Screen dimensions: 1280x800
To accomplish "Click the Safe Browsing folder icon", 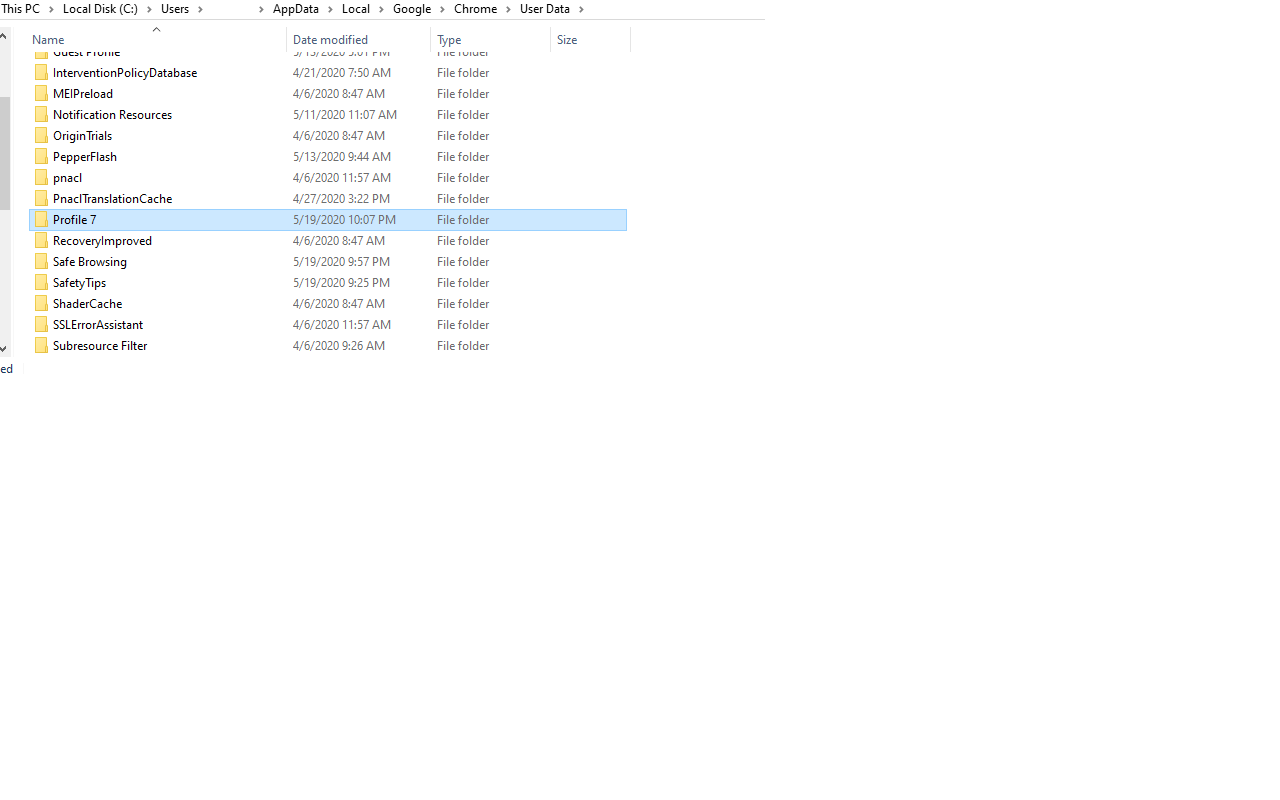I will coord(41,261).
